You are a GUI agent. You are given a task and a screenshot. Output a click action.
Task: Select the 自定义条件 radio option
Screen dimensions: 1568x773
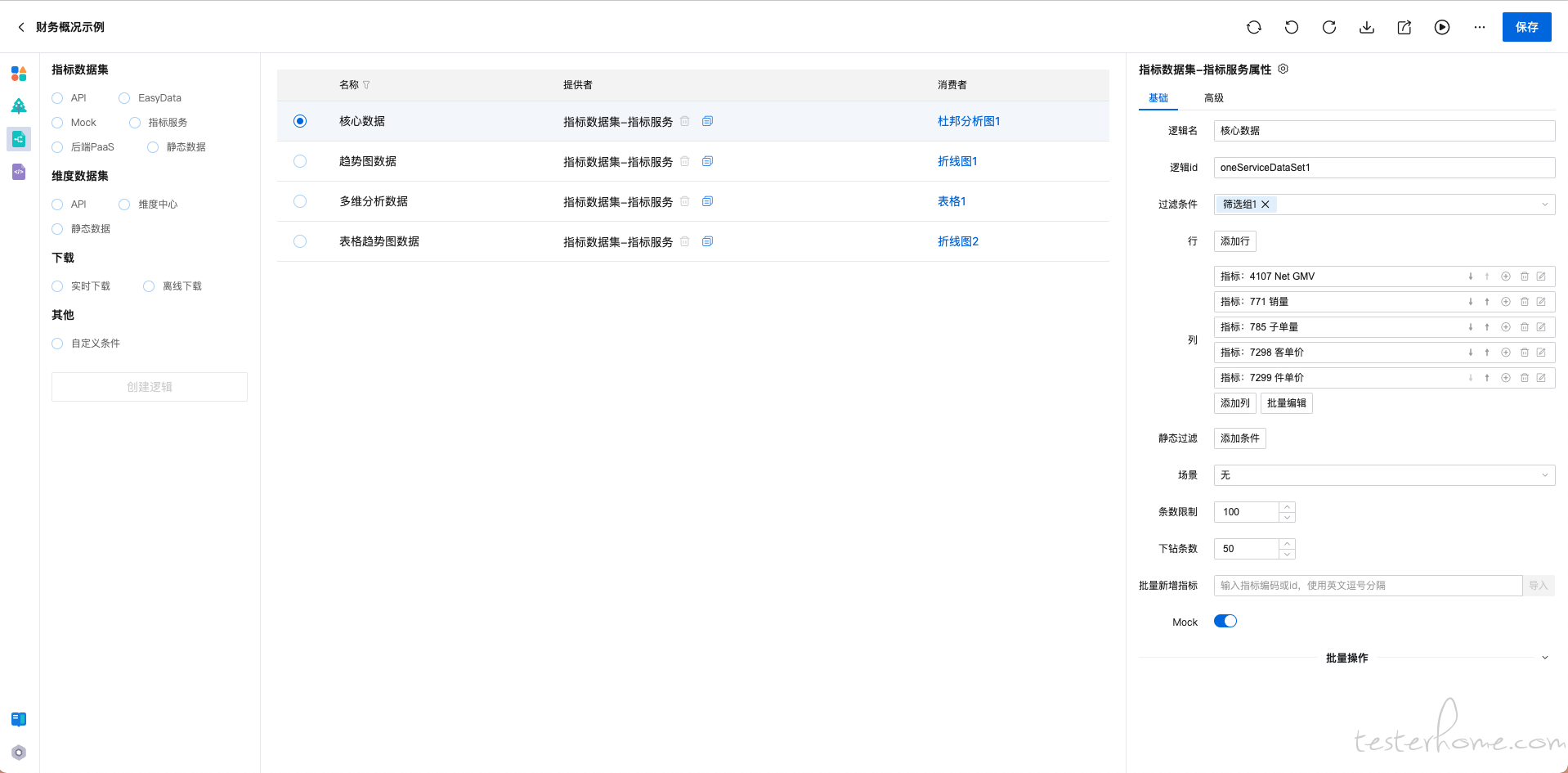point(57,344)
